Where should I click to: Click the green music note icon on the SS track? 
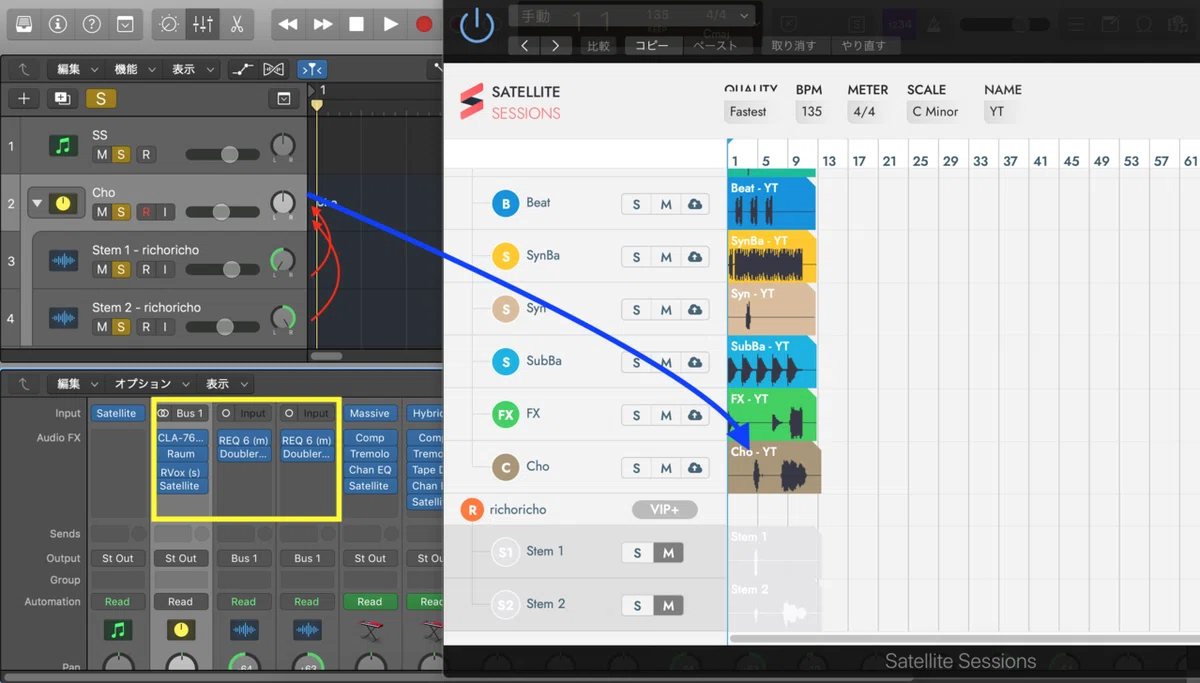pyautogui.click(x=63, y=146)
